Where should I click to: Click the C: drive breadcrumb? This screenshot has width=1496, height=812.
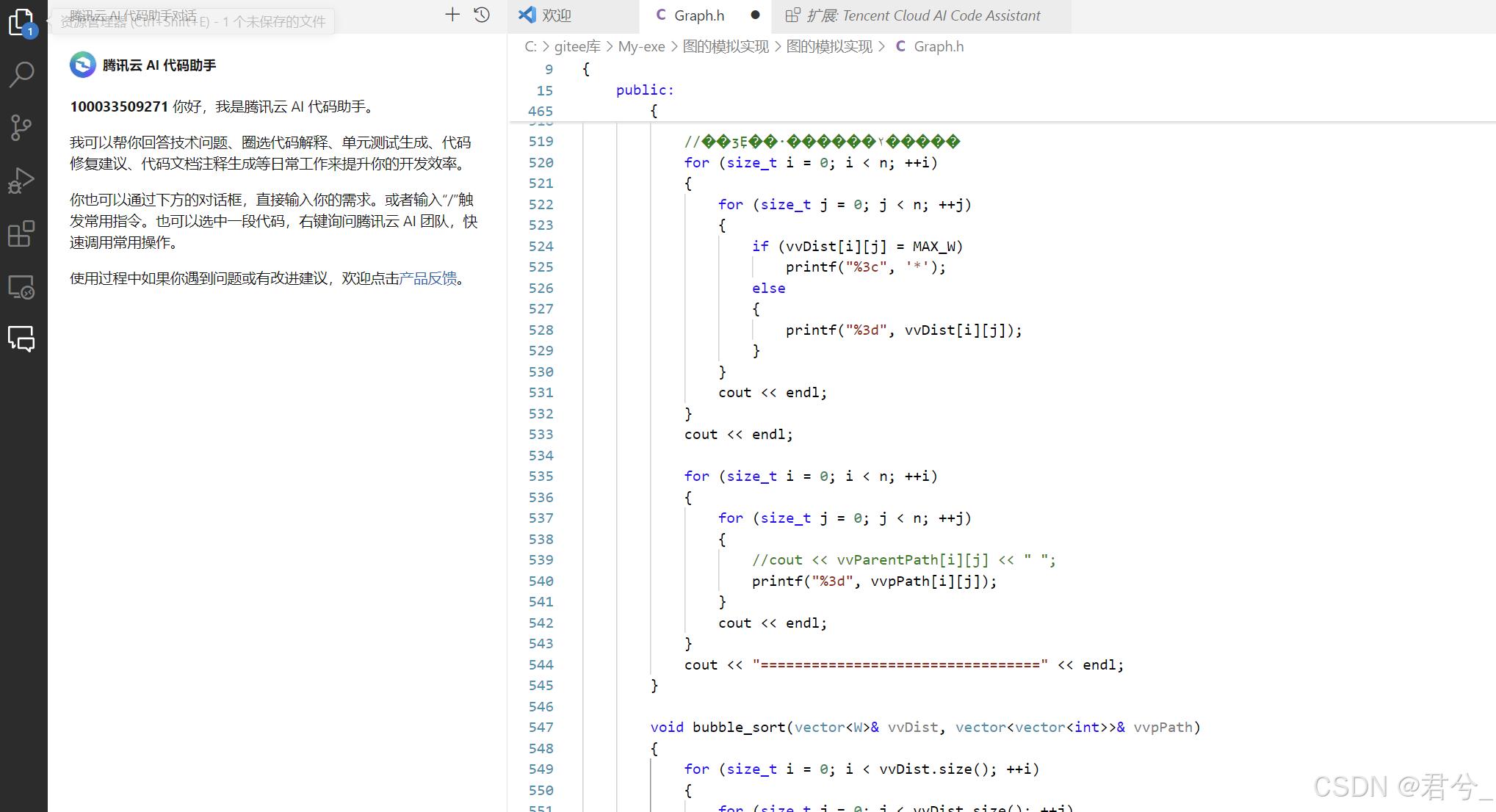530,46
